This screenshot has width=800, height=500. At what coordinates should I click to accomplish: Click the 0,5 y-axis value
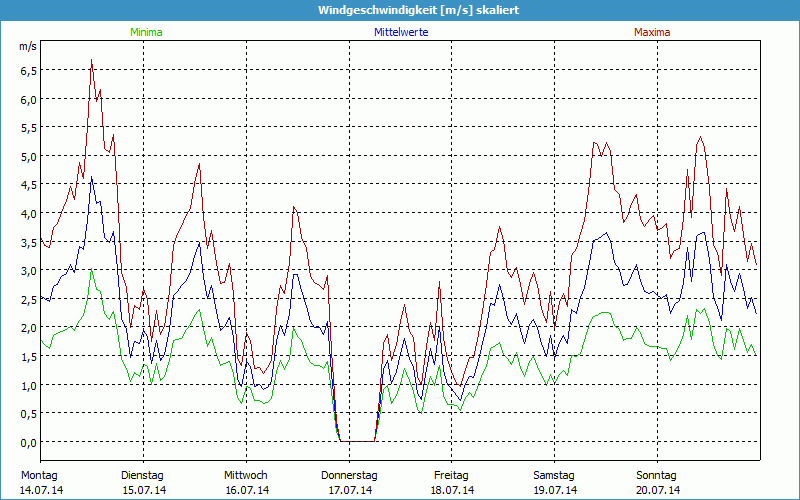29,414
